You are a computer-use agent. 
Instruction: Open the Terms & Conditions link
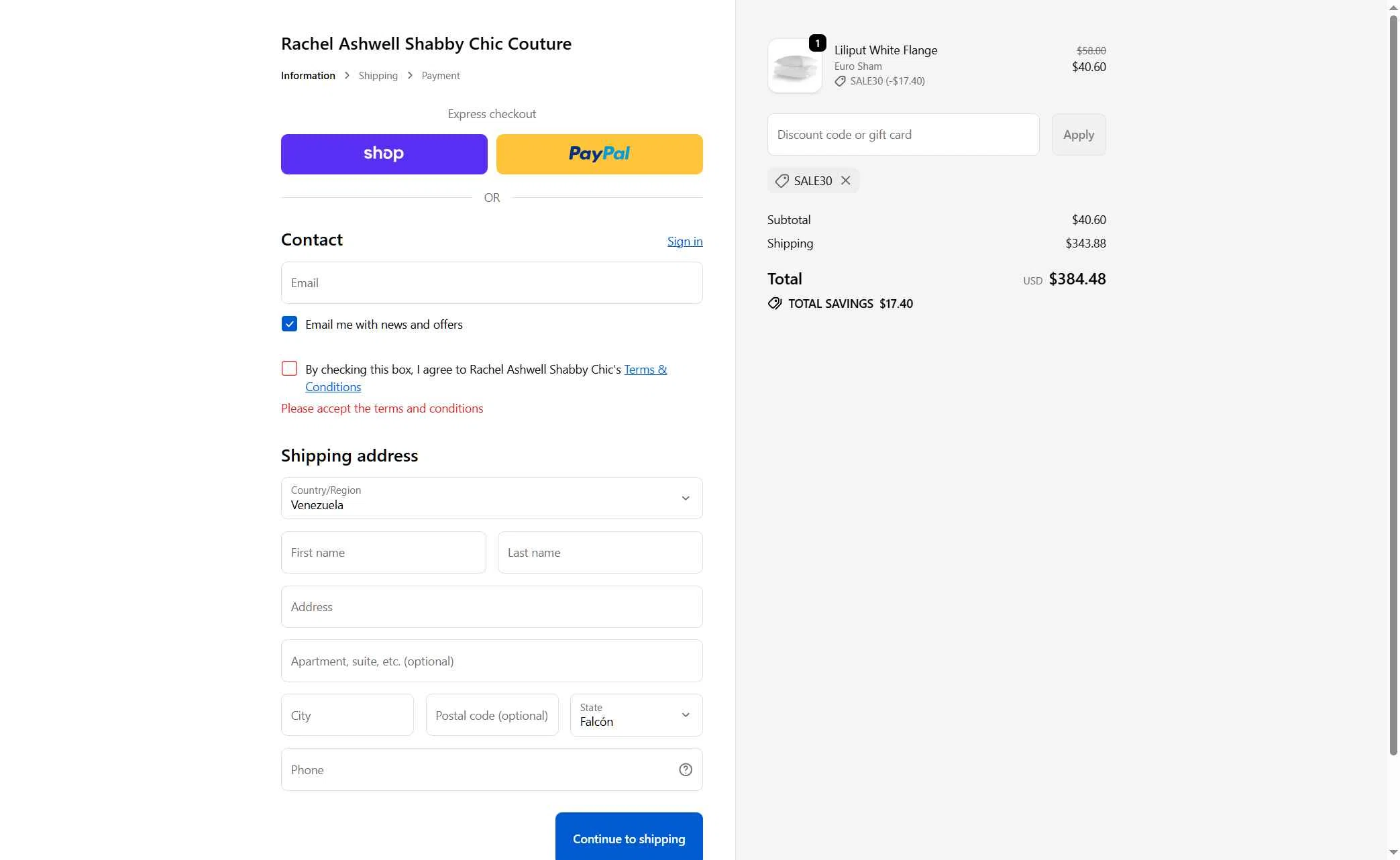click(x=645, y=370)
